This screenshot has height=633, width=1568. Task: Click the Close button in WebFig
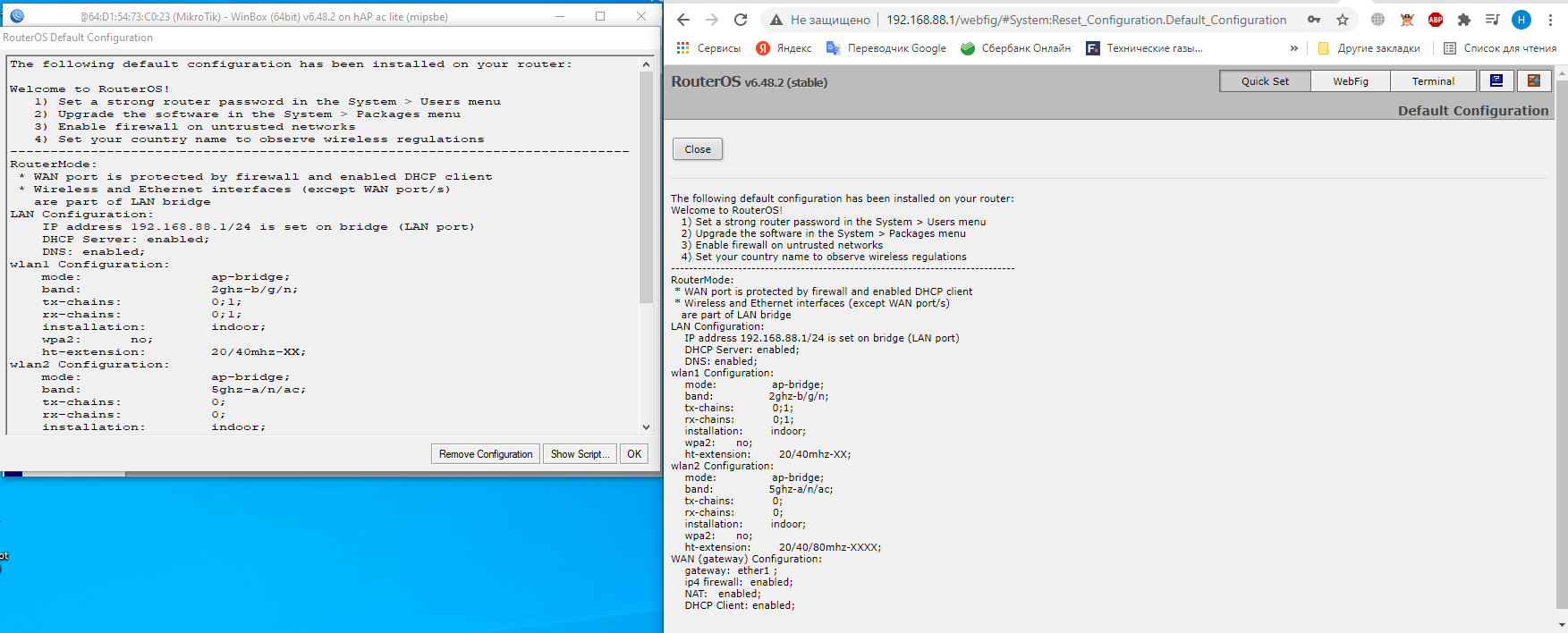[x=698, y=149]
